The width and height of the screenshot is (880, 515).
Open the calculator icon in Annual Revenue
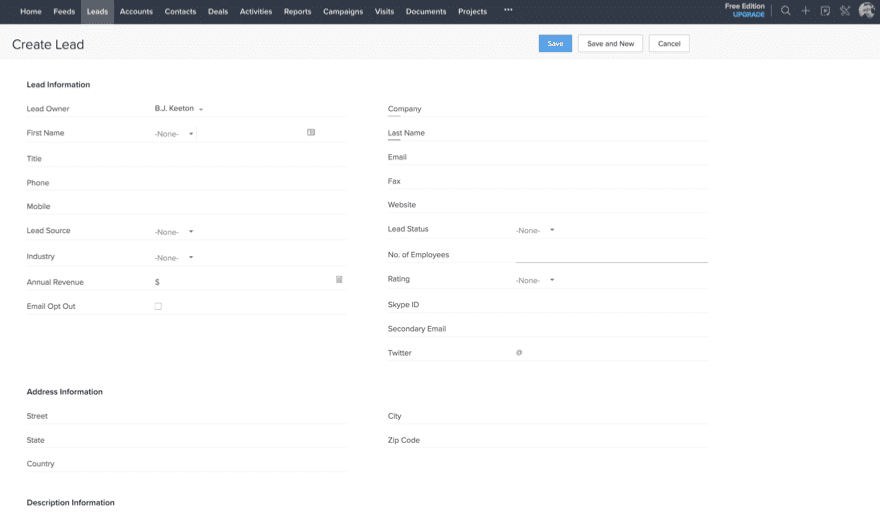coord(339,280)
